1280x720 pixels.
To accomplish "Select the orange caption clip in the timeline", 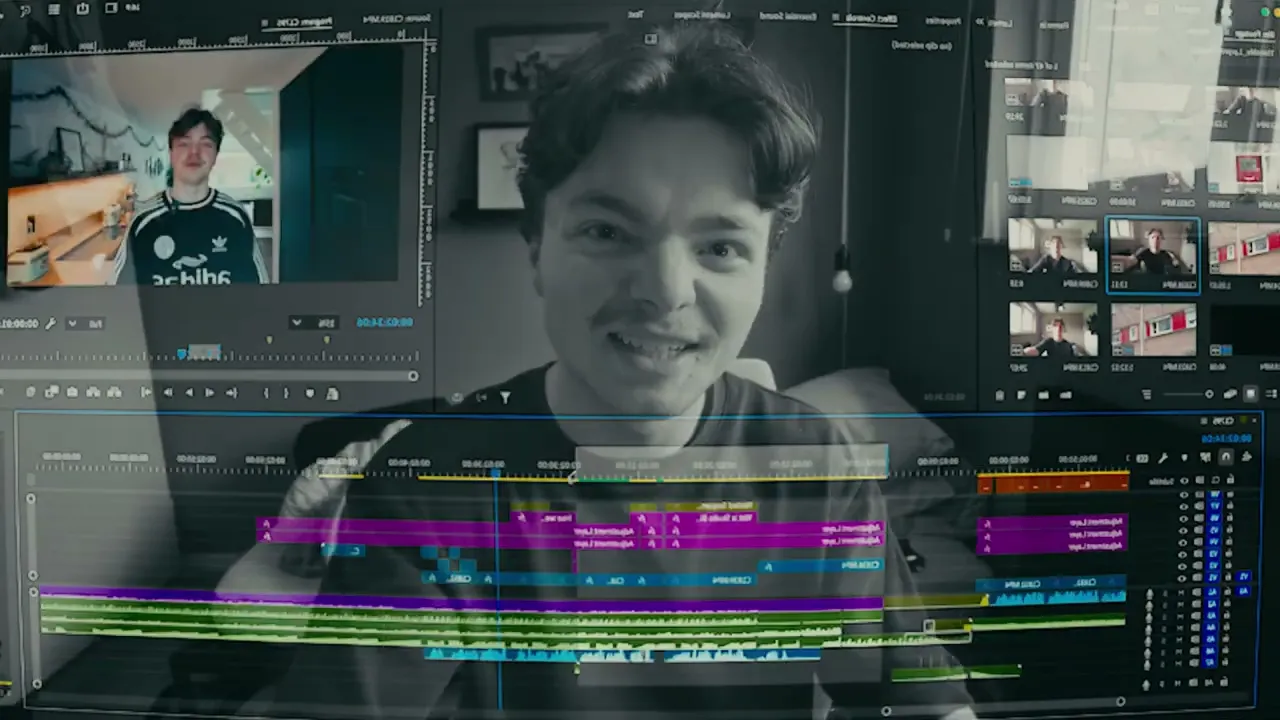I will [1054, 484].
